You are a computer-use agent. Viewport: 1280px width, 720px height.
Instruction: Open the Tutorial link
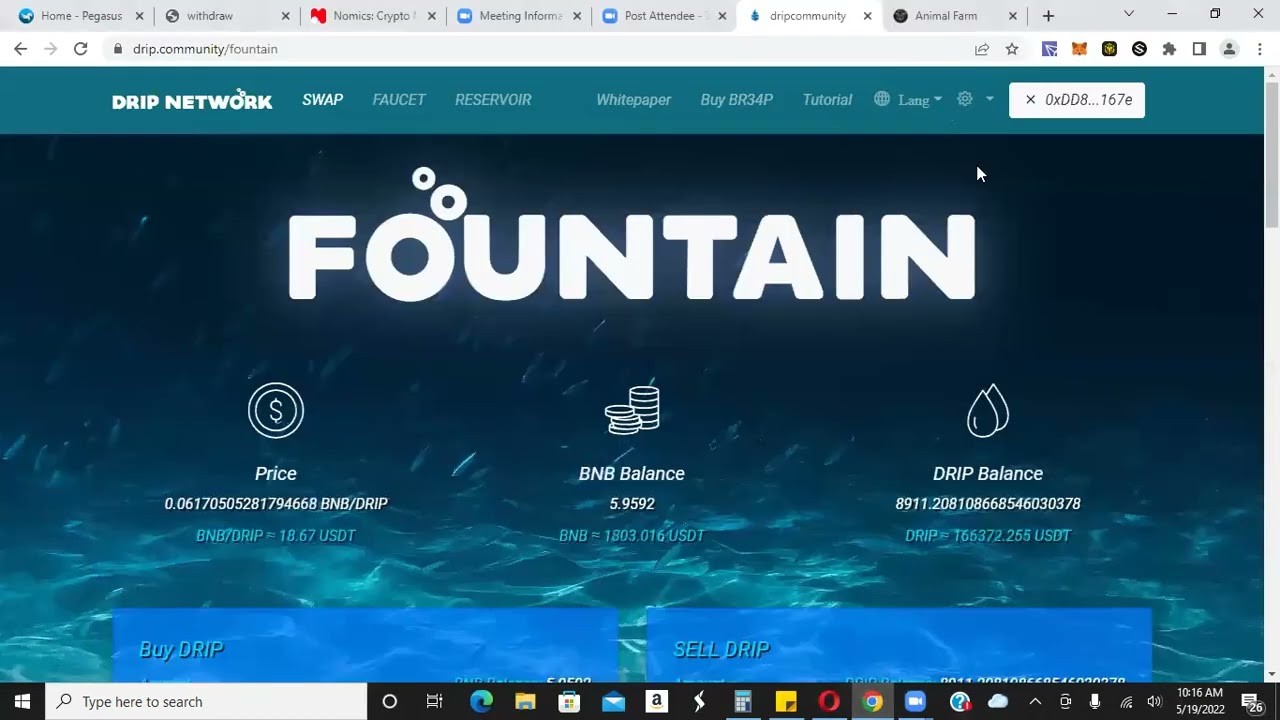(x=827, y=99)
